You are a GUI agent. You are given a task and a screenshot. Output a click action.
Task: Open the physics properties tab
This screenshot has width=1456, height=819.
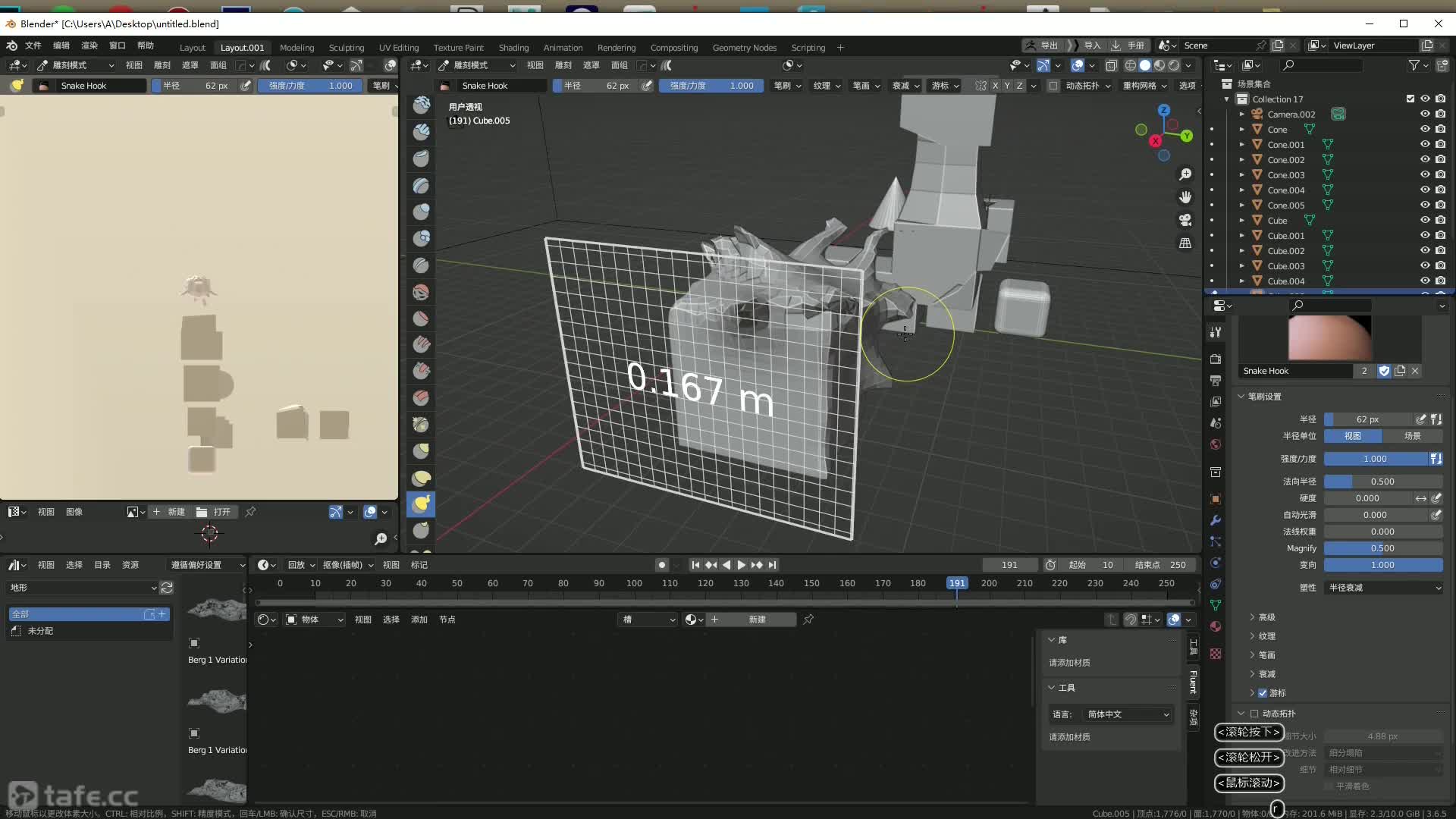pyautogui.click(x=1216, y=563)
